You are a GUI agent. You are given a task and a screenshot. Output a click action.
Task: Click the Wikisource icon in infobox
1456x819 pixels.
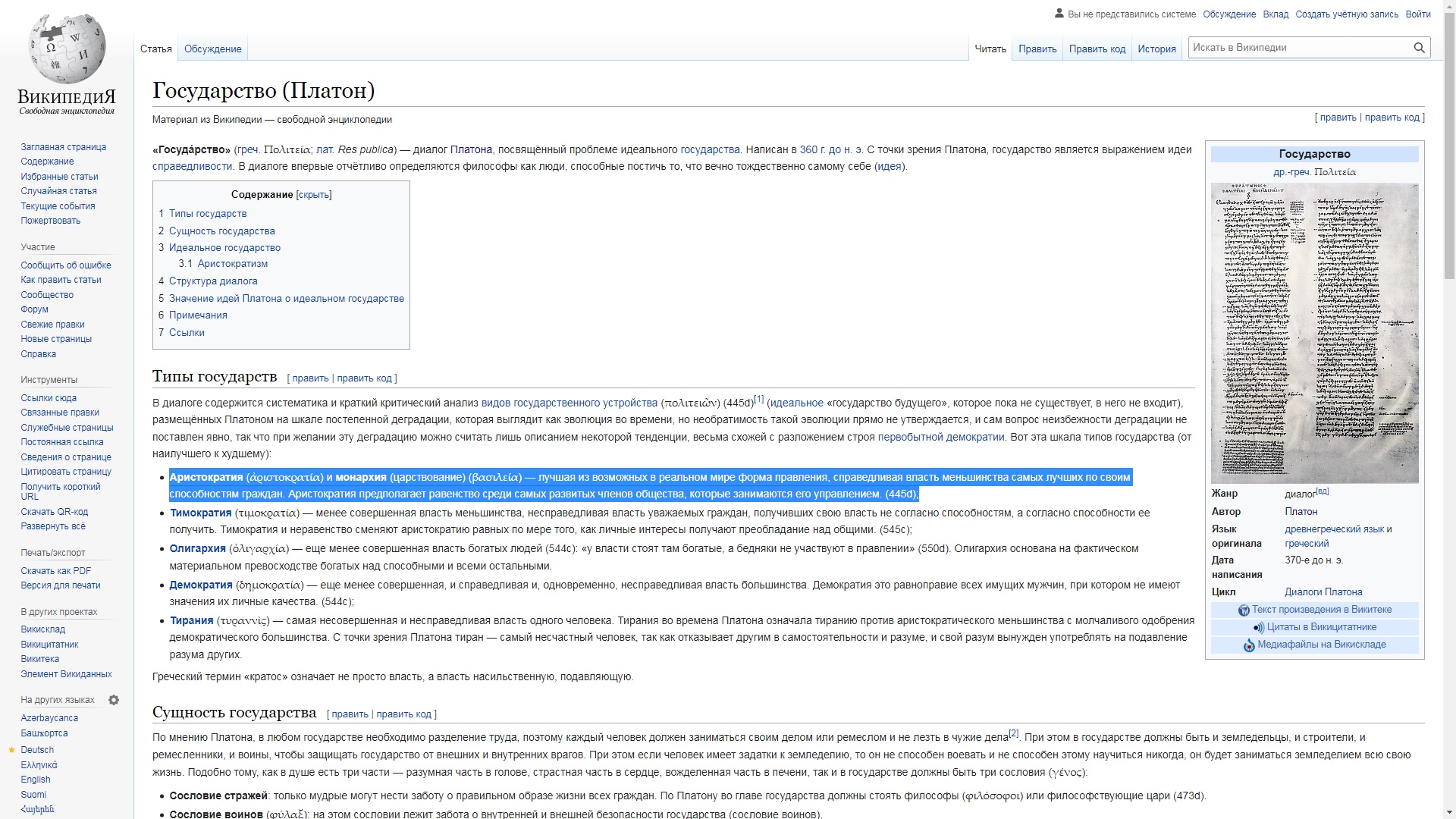(x=1244, y=610)
